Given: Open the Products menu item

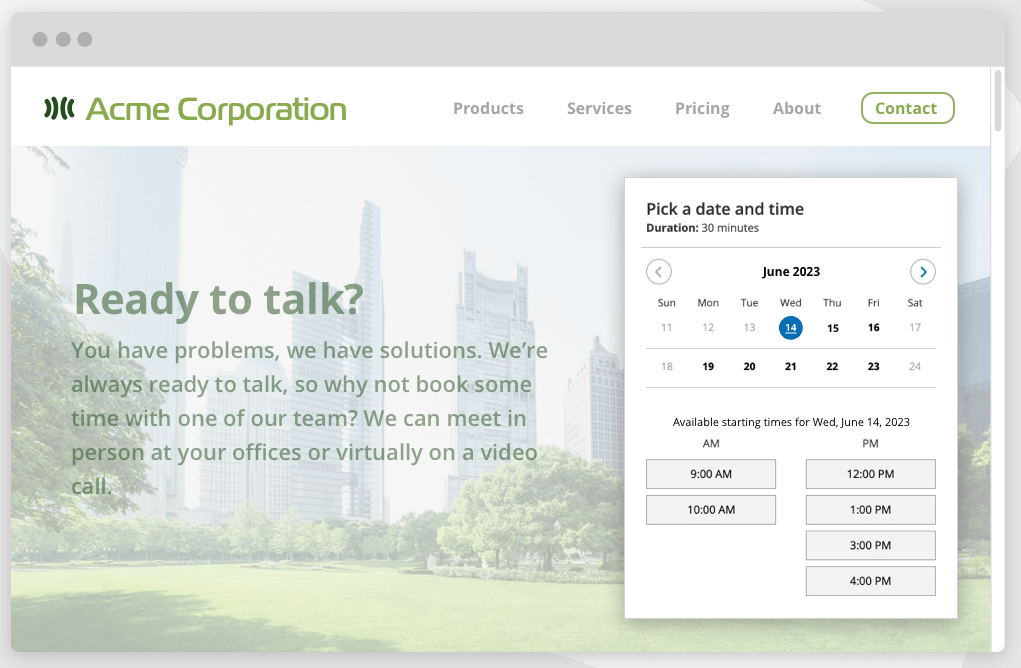Looking at the screenshot, I should click(488, 108).
